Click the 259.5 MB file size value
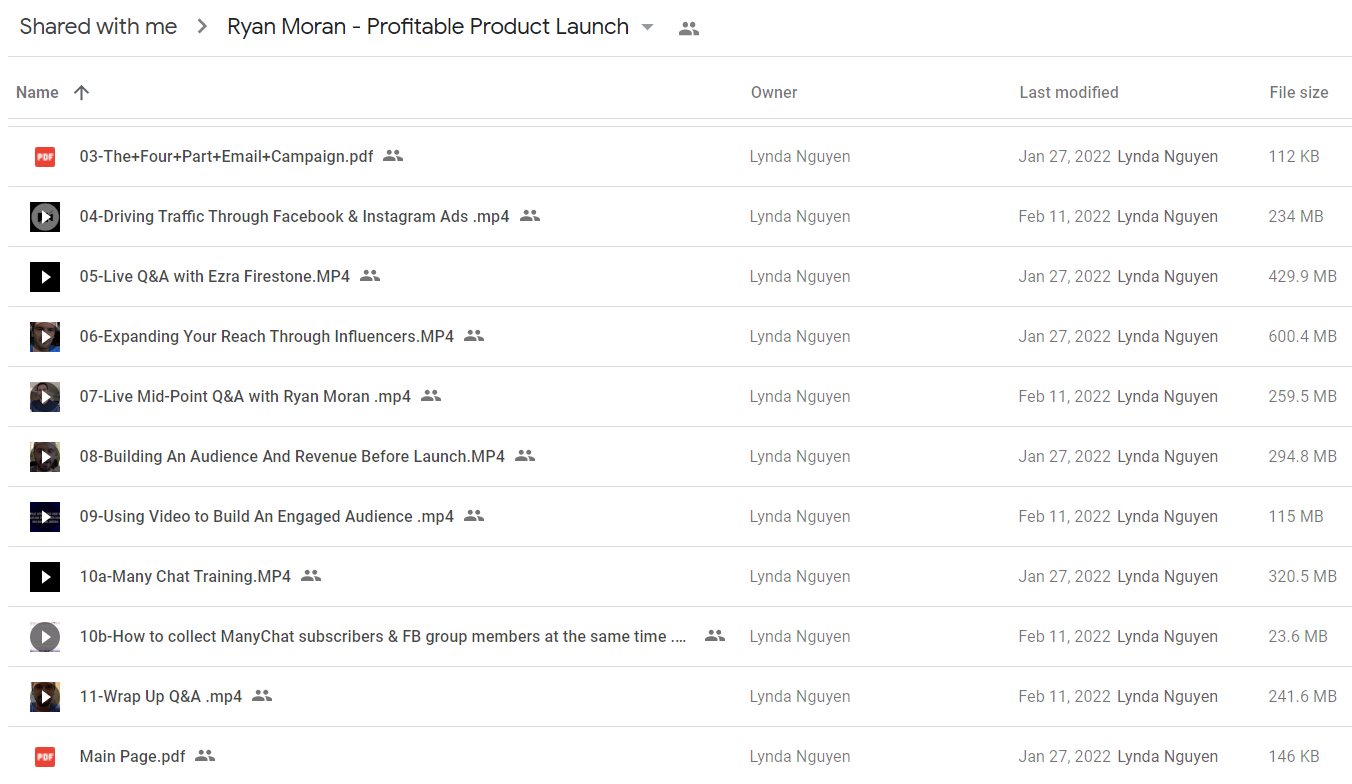This screenshot has height=784, width=1352. pyautogui.click(x=1303, y=396)
